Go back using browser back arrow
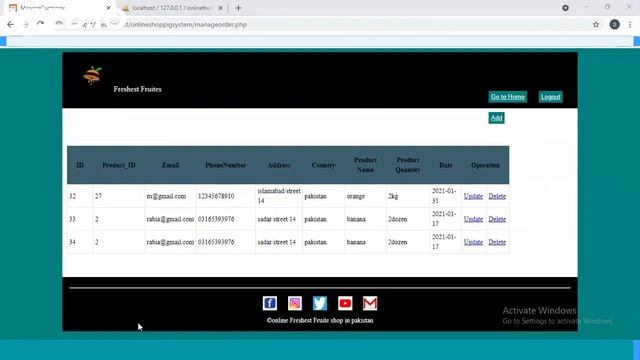640x360 pixels. (x=10, y=24)
